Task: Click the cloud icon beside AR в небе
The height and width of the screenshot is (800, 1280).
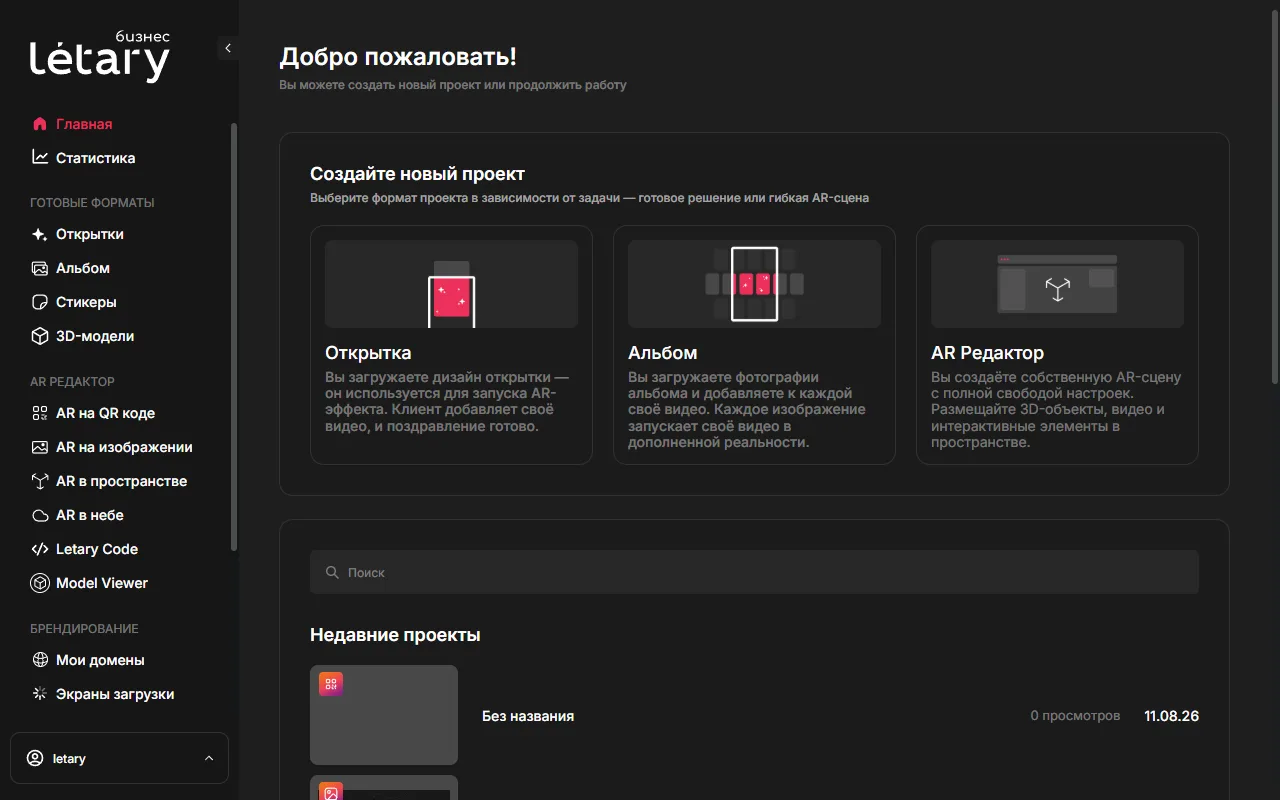Action: pyautogui.click(x=40, y=515)
